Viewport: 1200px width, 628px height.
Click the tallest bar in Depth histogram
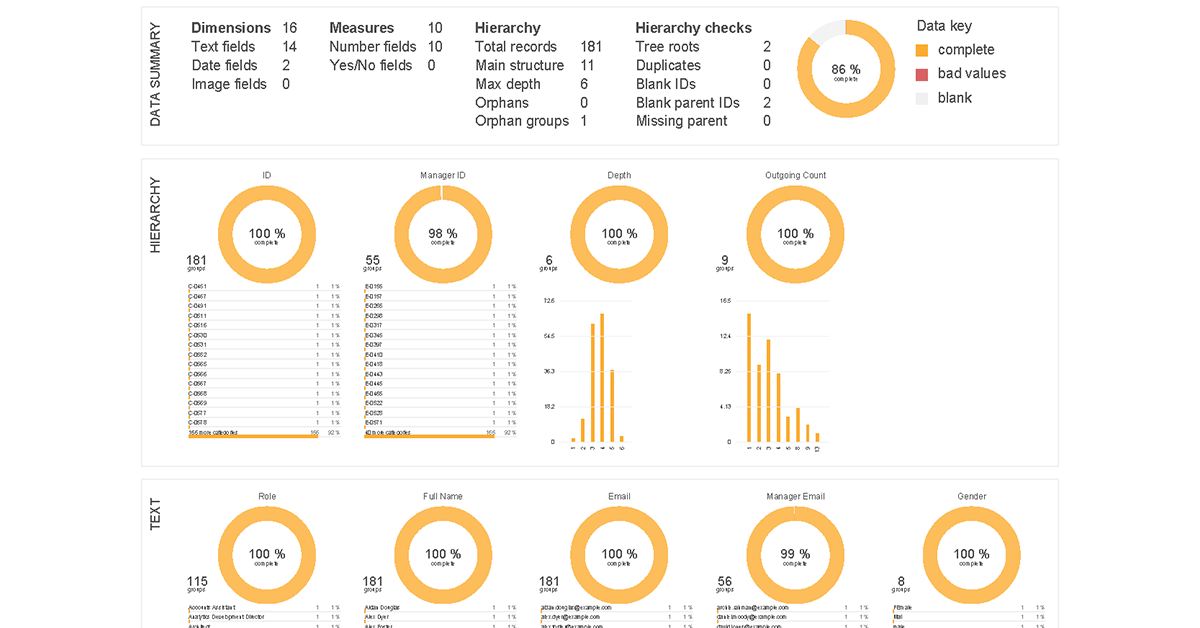pos(602,377)
